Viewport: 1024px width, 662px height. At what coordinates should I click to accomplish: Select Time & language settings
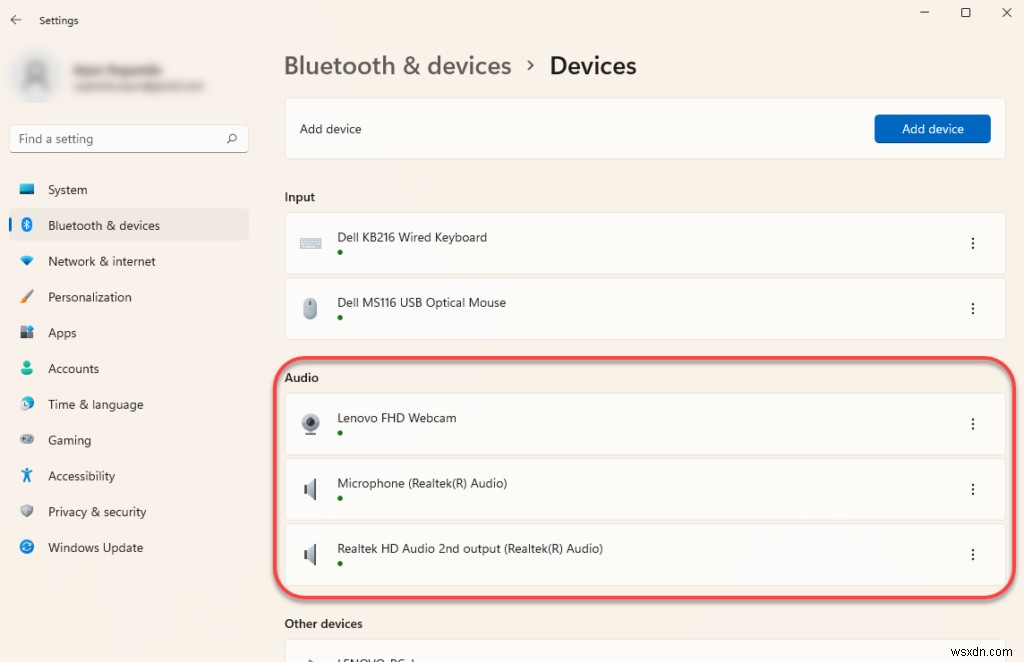click(x=95, y=404)
